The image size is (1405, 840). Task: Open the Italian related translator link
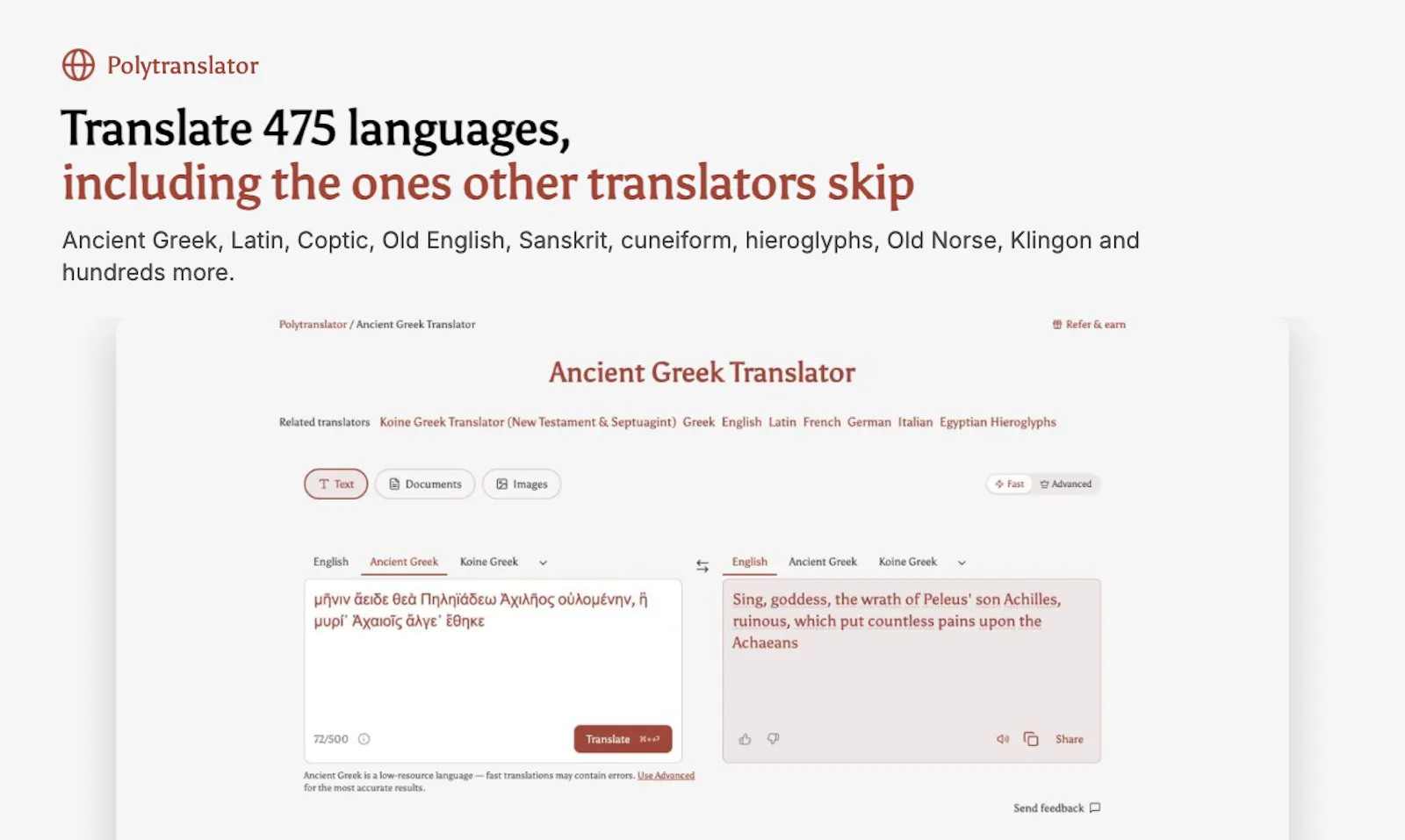coord(915,422)
